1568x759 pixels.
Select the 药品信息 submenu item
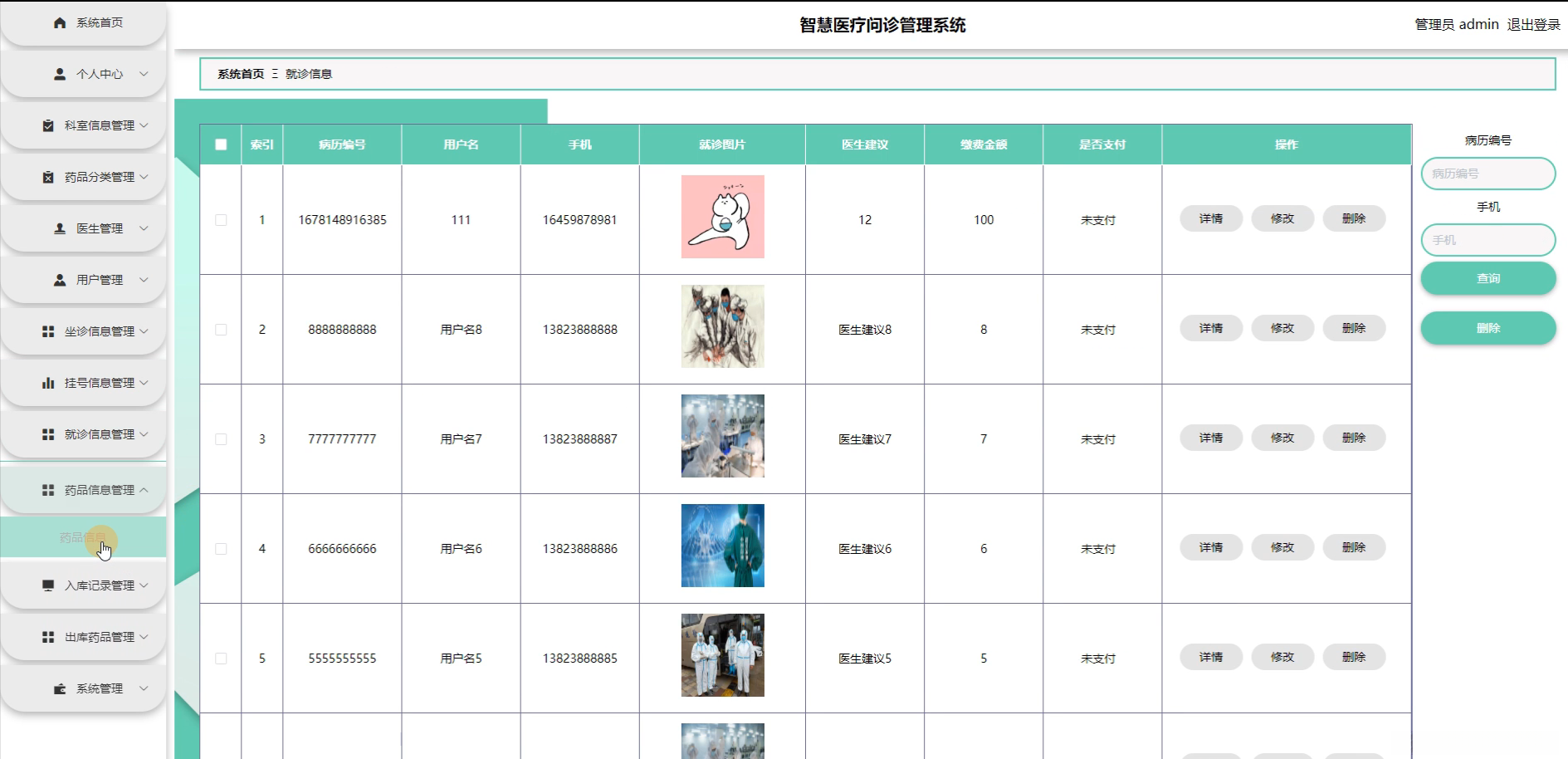83,537
